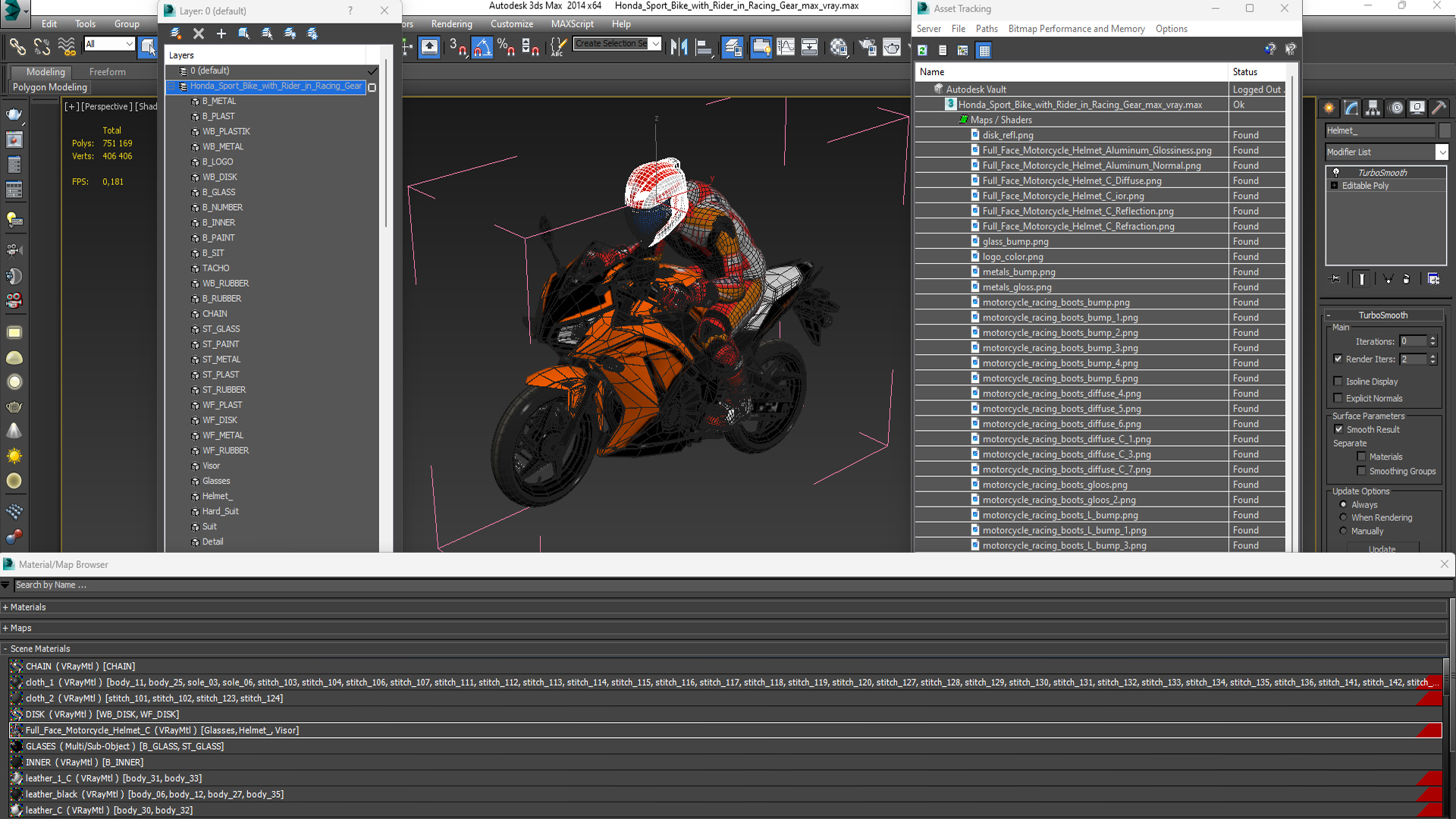Image resolution: width=1456 pixels, height=819 pixels.
Task: Open the Customize menu
Action: pos(512,24)
